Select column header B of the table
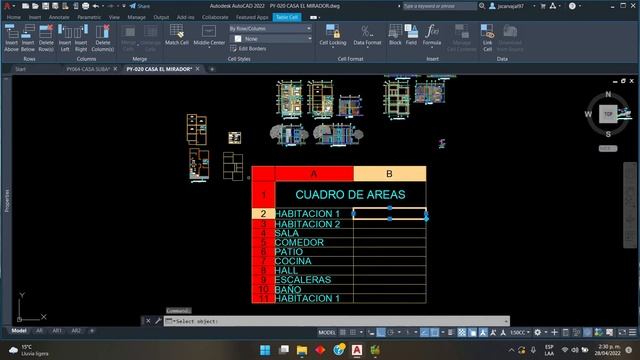640x360 pixels. point(389,173)
